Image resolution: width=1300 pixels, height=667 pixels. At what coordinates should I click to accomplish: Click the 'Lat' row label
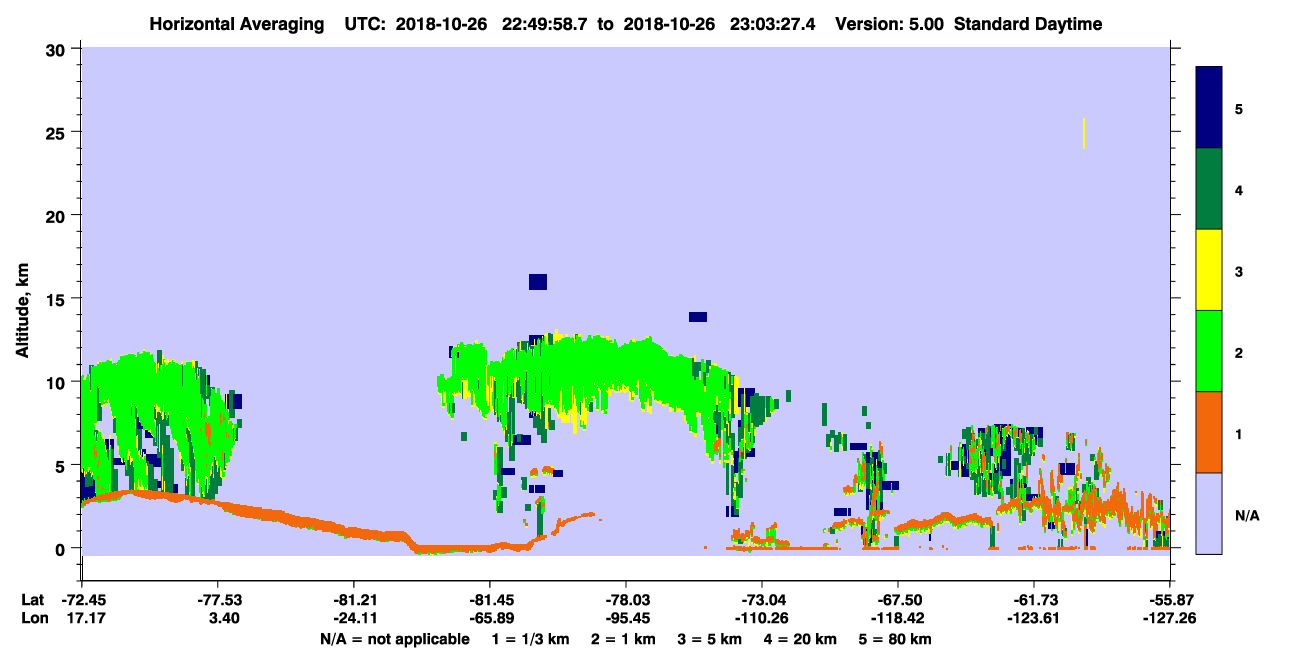[x=33, y=600]
